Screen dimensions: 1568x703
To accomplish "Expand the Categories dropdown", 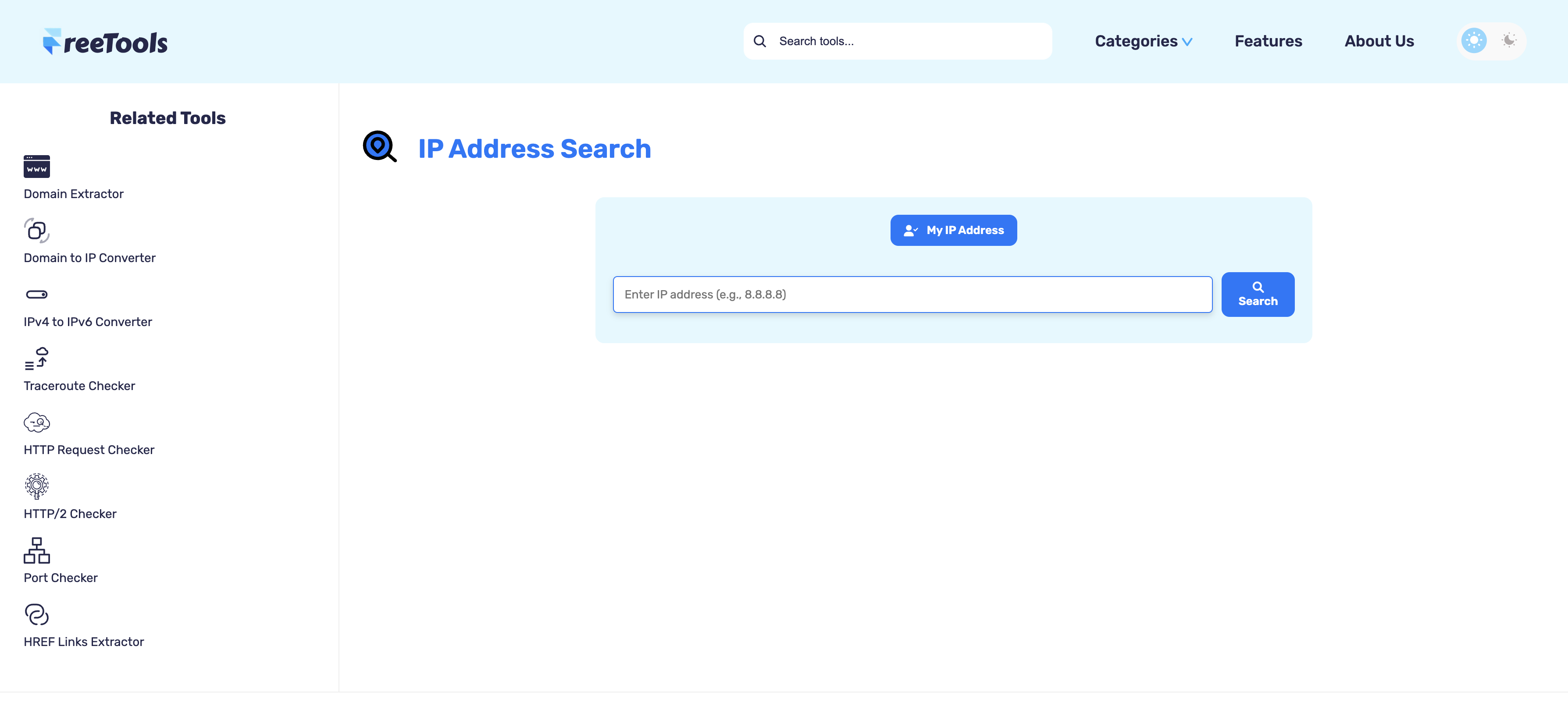I will point(1143,41).
